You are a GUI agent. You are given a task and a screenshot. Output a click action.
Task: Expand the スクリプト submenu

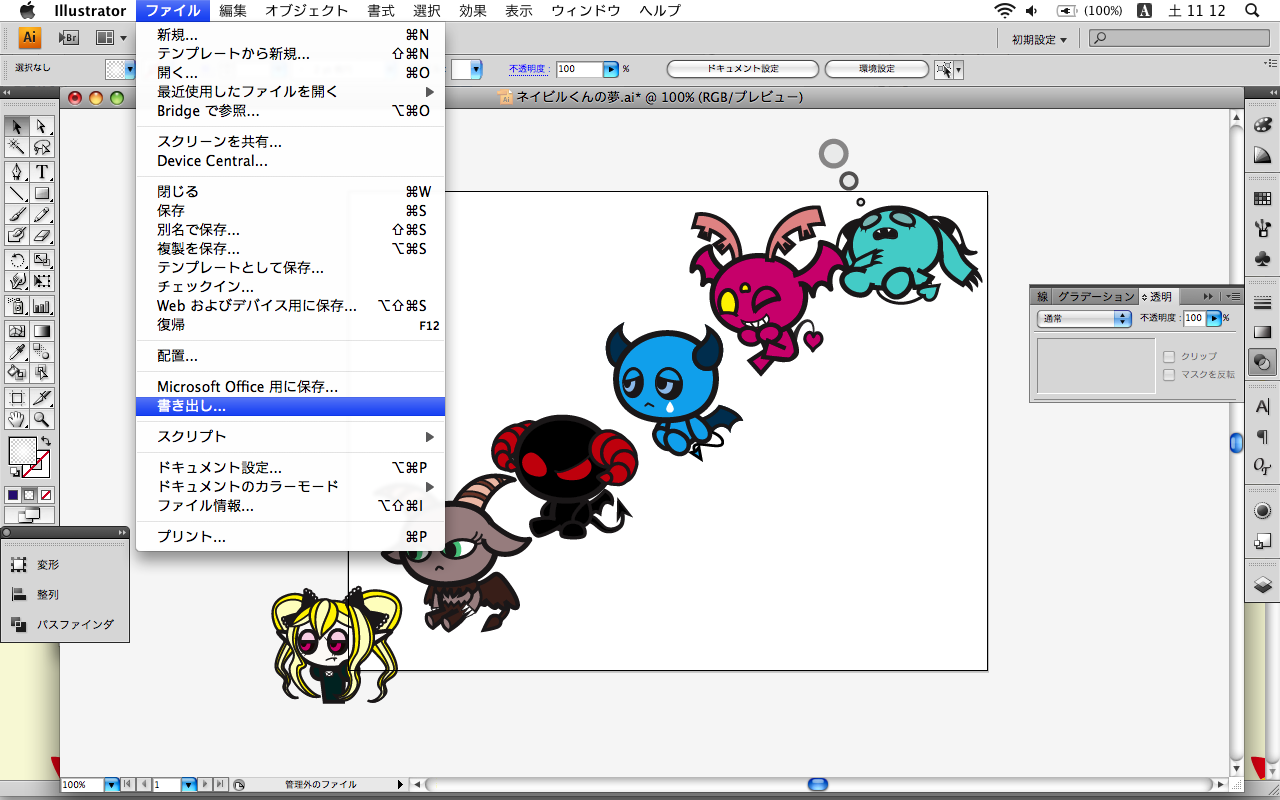click(290, 436)
